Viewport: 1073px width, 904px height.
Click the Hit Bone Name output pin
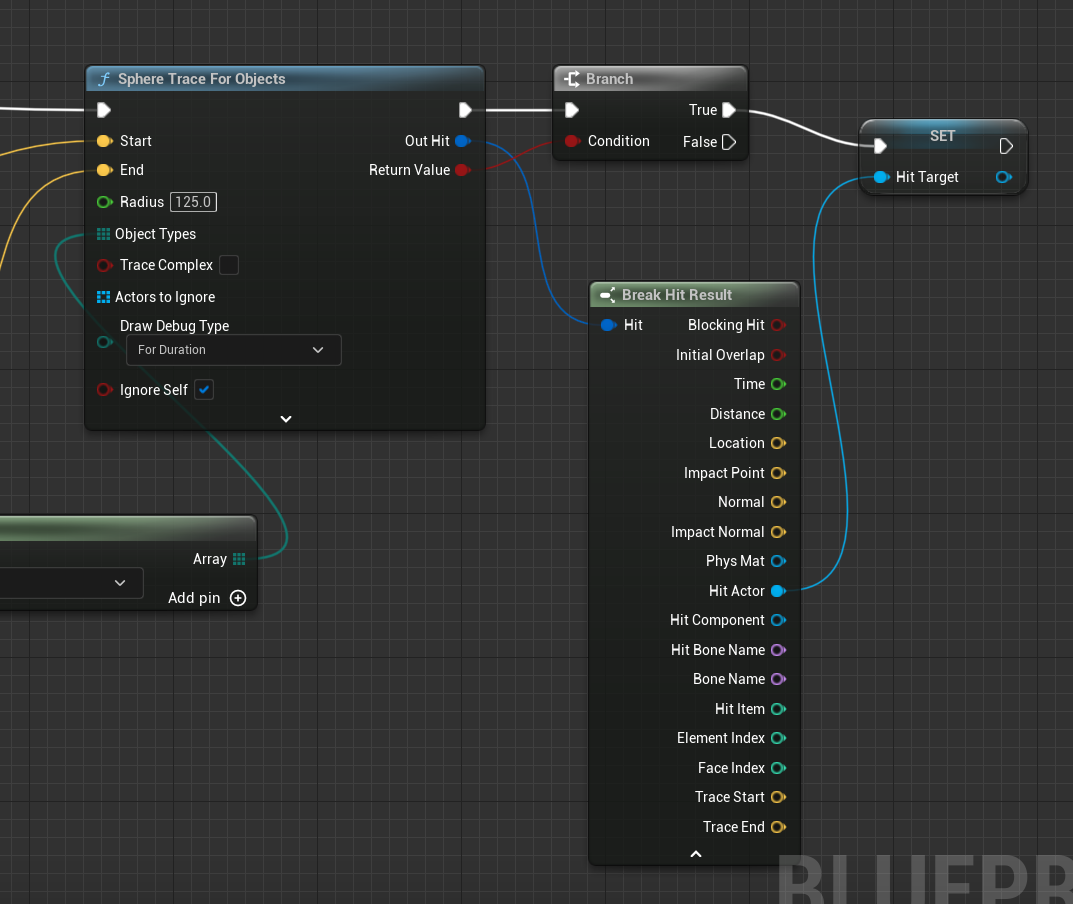click(x=779, y=650)
